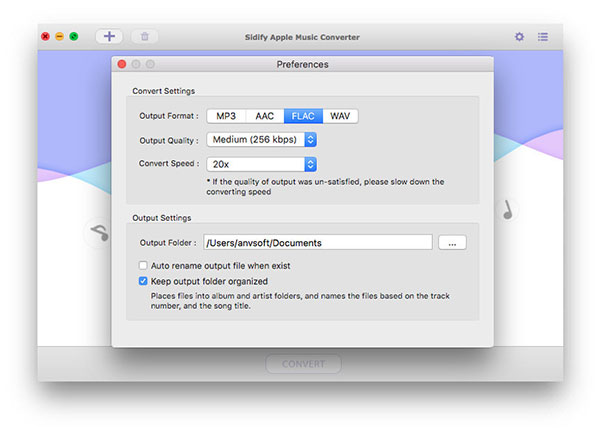Close the Sidify main window
600x428 pixels.
coord(46,36)
